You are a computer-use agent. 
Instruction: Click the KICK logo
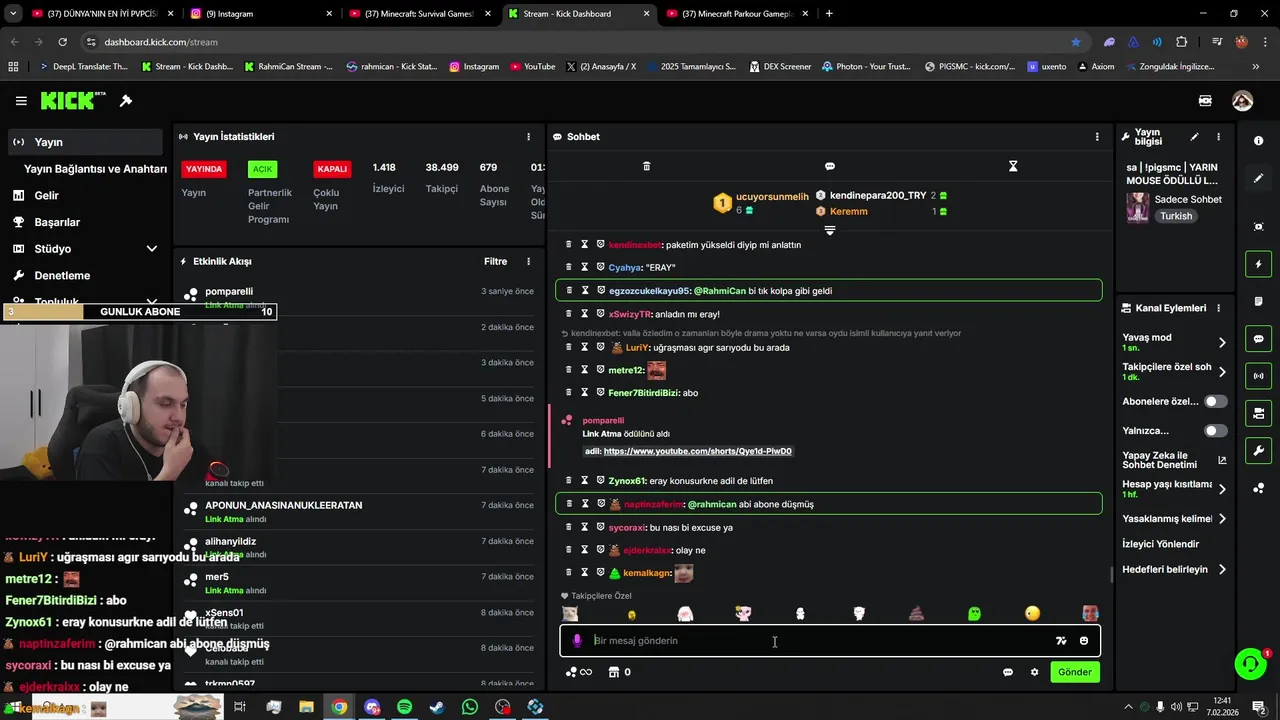pyautogui.click(x=73, y=101)
